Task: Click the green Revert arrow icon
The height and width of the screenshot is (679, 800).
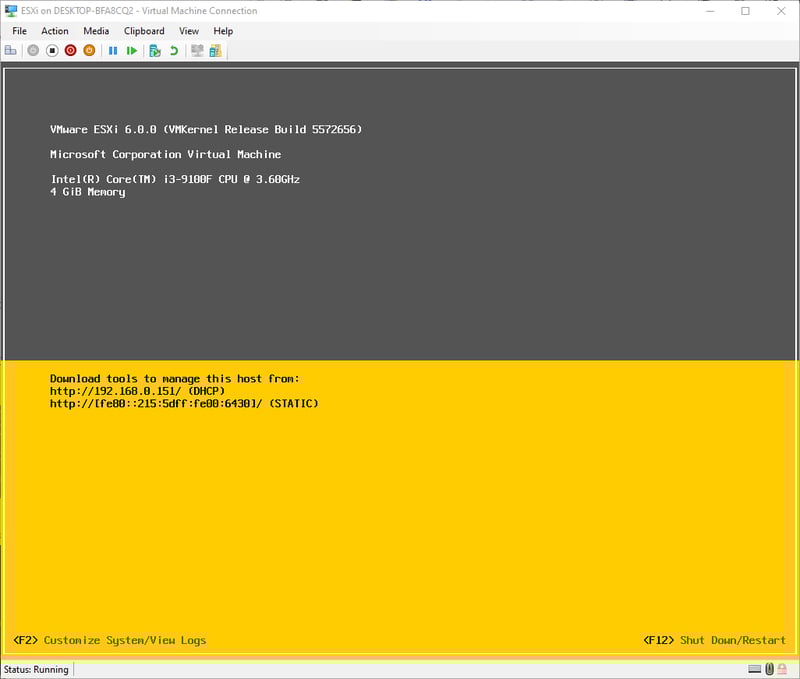Action: pyautogui.click(x=174, y=50)
